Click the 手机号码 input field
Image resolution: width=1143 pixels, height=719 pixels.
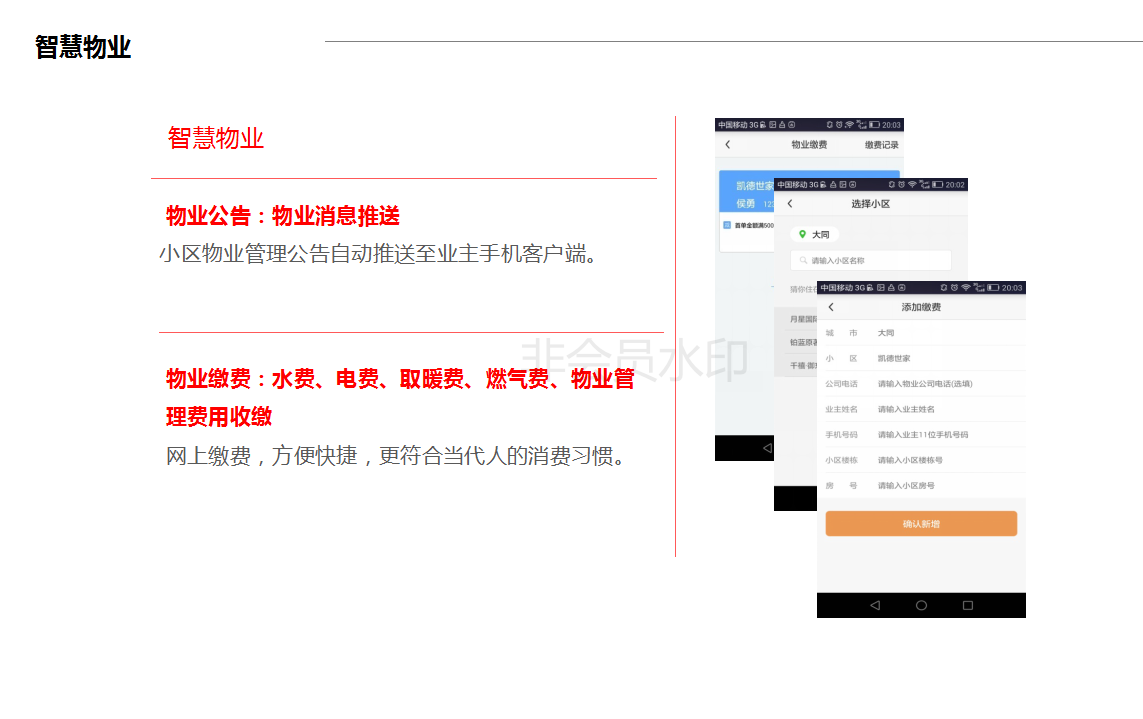(940, 435)
